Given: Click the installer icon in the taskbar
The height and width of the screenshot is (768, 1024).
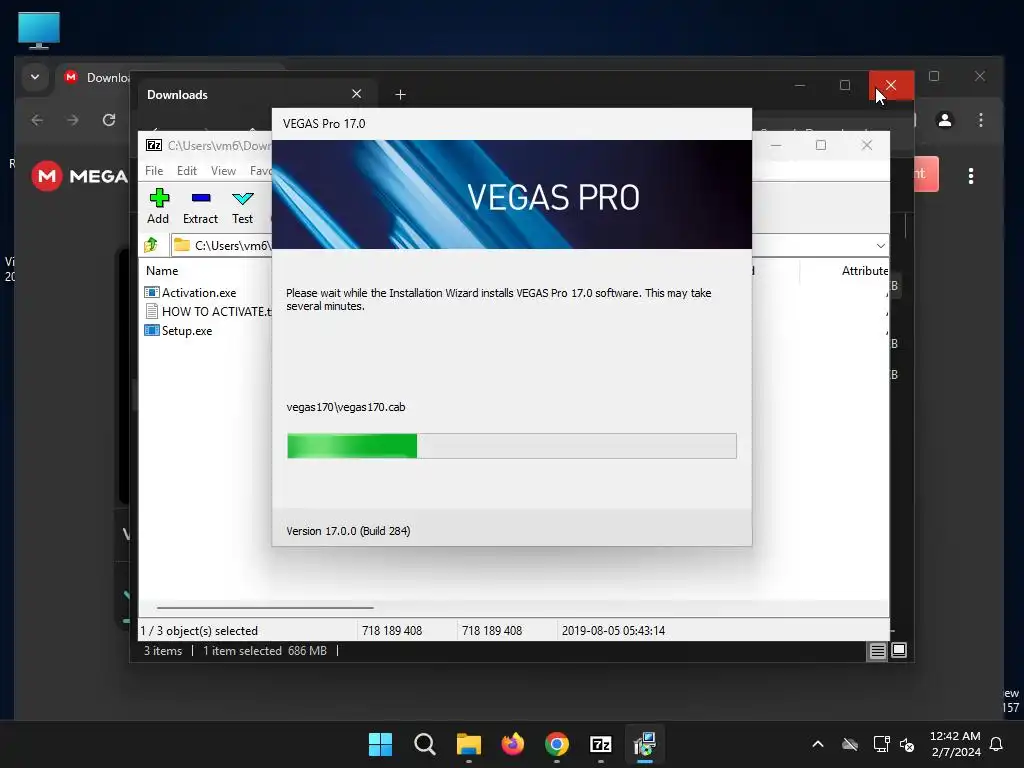Looking at the screenshot, I should tap(645, 744).
